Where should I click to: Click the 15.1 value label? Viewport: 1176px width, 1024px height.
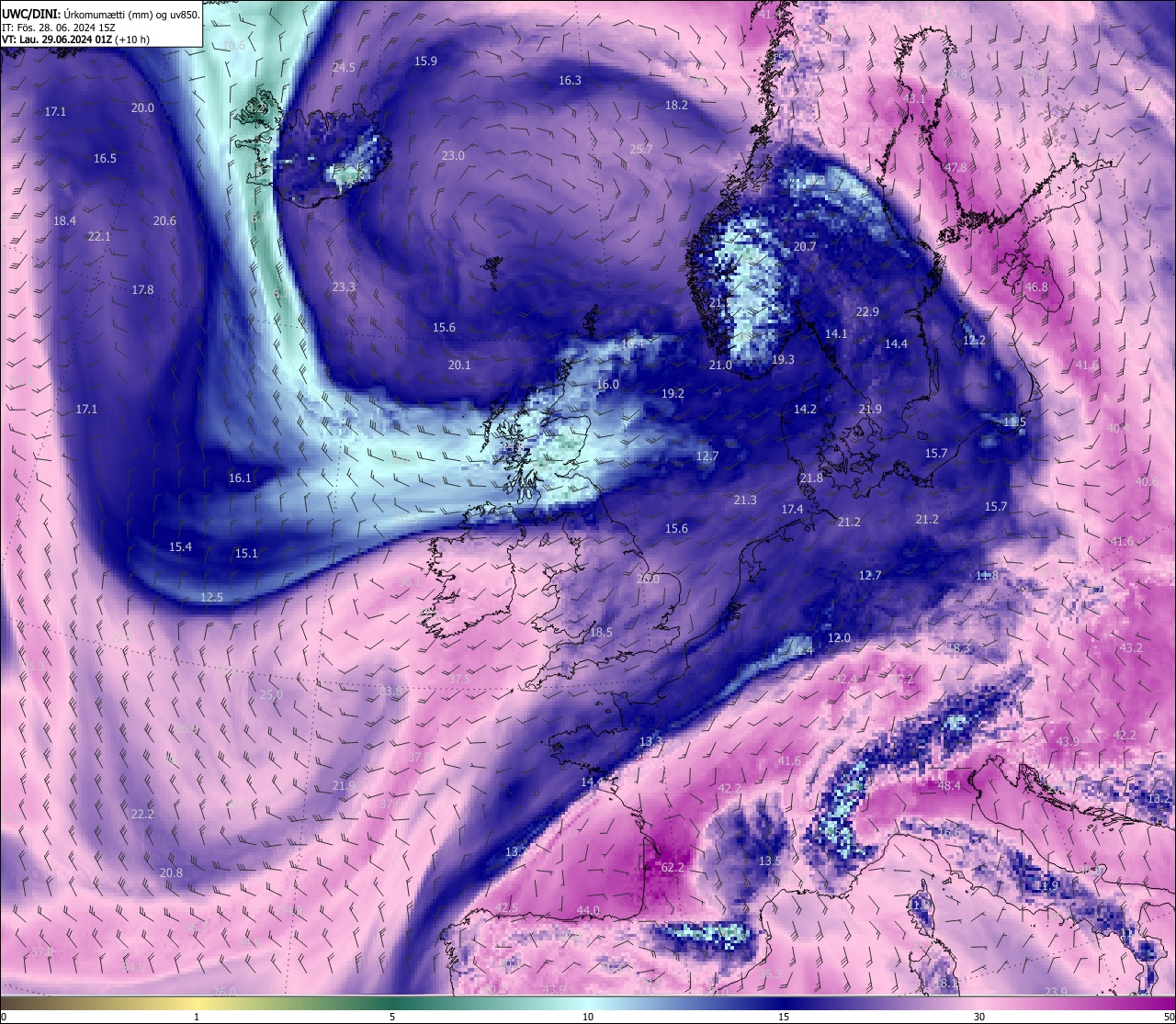(x=246, y=553)
